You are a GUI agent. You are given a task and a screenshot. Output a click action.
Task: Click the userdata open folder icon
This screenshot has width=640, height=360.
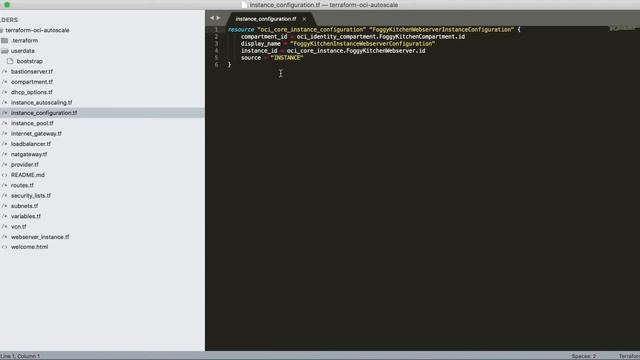4,51
